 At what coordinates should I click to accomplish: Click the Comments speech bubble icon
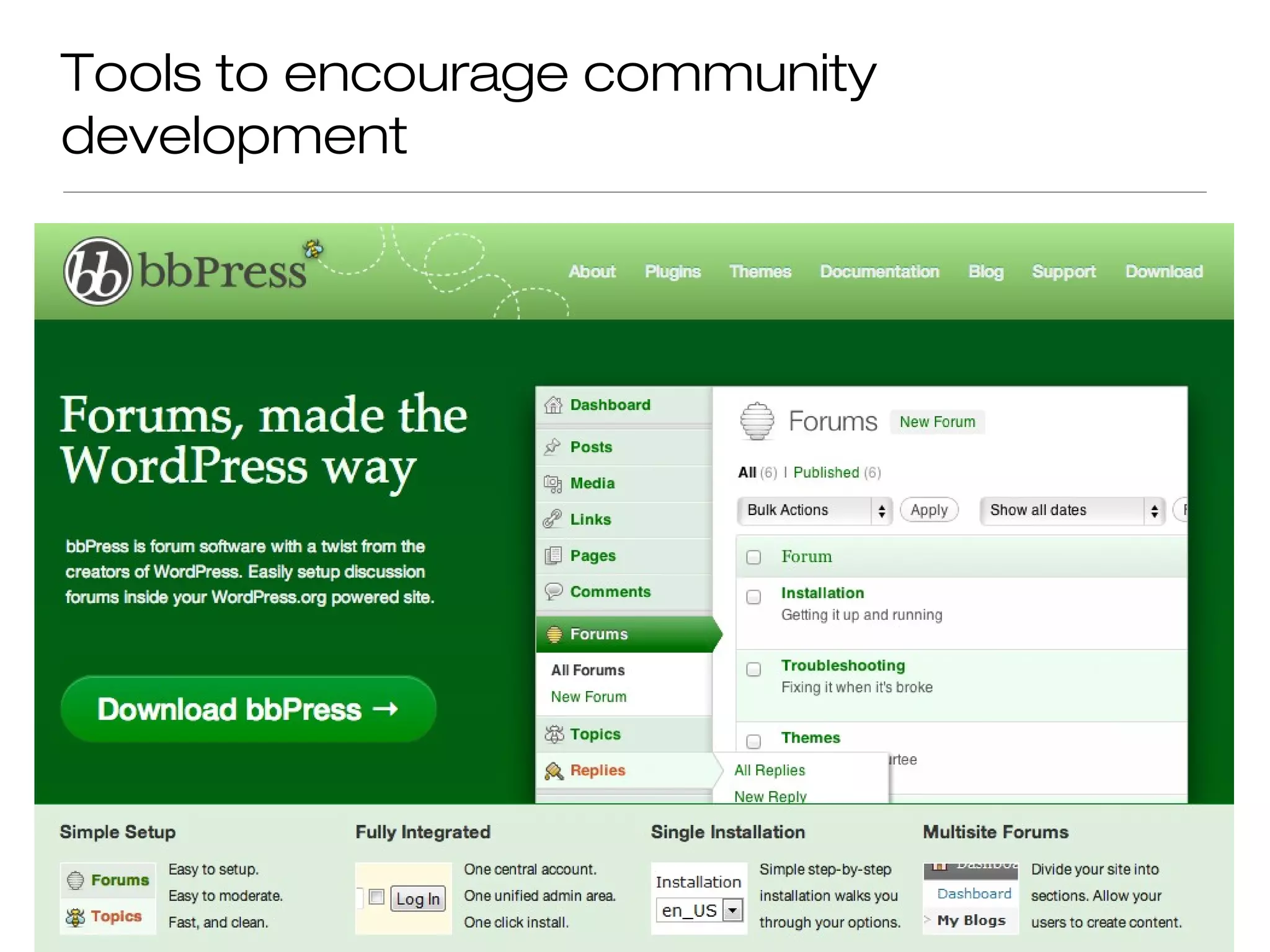tap(553, 591)
